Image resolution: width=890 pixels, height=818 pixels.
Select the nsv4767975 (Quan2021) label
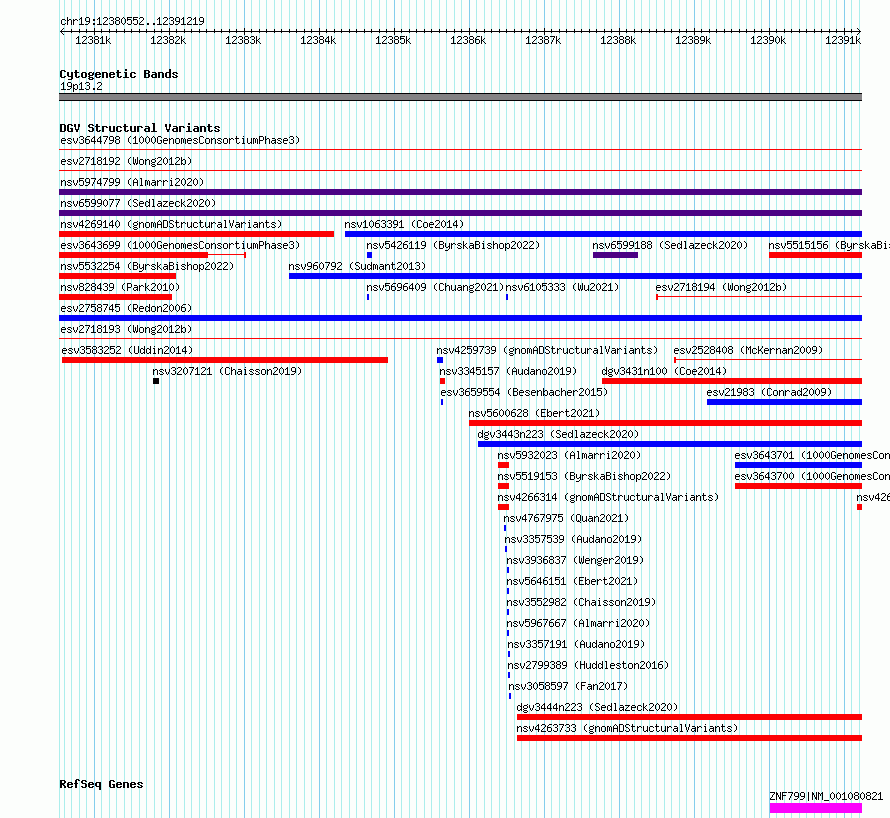coord(566,518)
